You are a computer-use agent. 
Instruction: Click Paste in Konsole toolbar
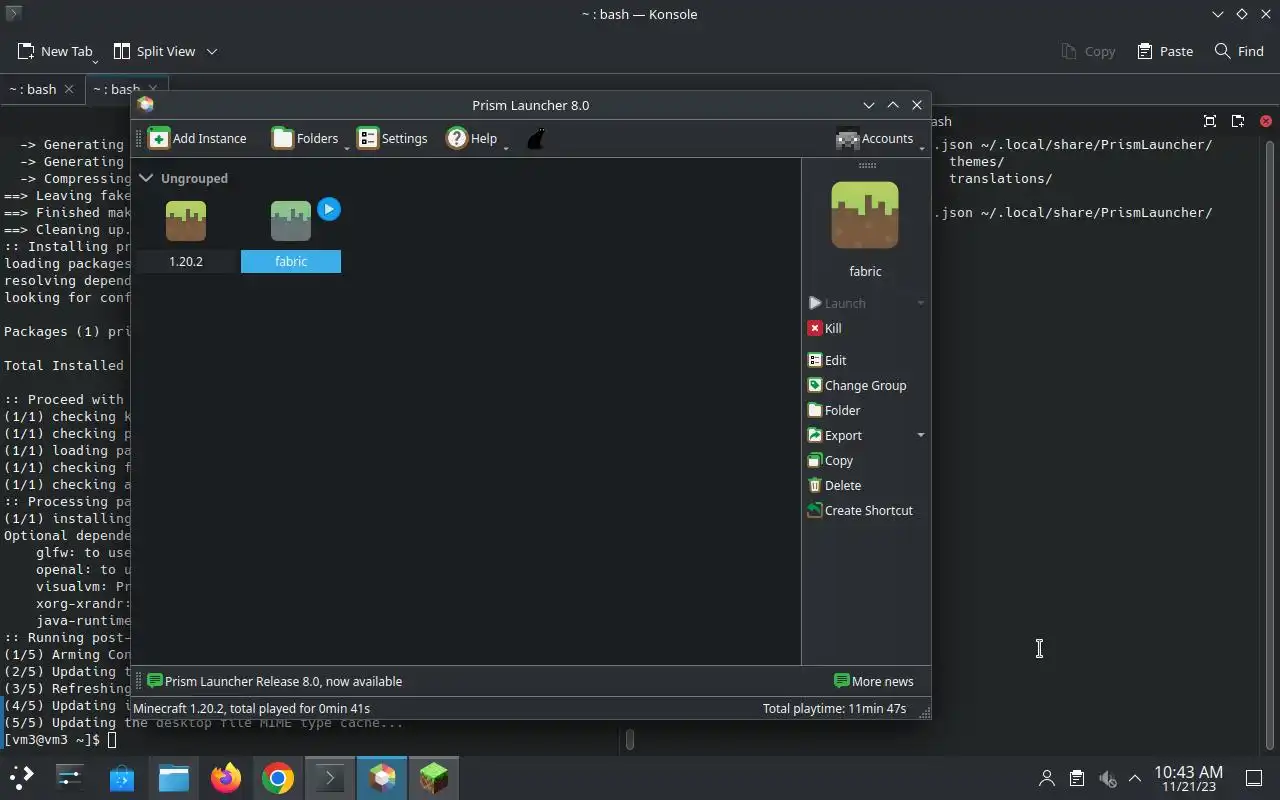(x=1165, y=51)
